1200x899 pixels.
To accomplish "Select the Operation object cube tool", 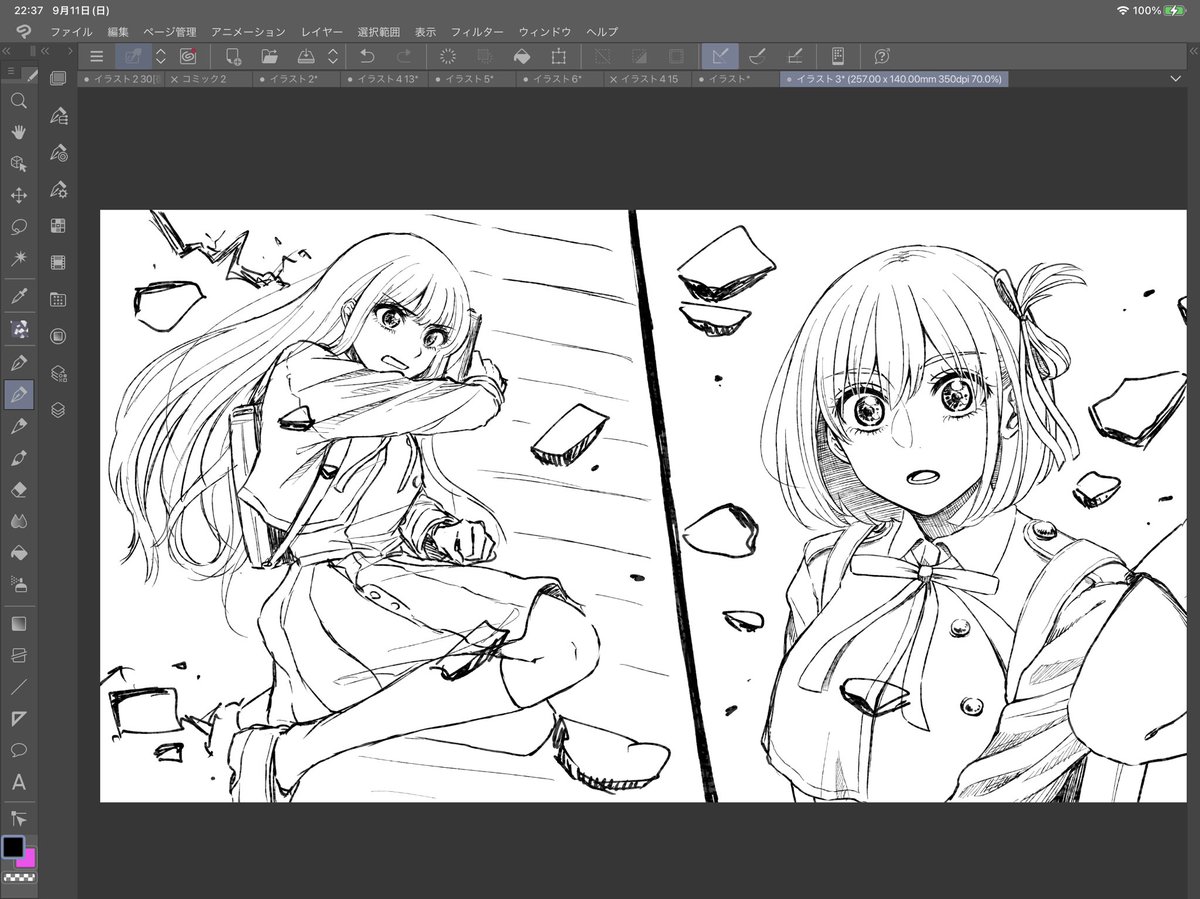I will coord(18,164).
